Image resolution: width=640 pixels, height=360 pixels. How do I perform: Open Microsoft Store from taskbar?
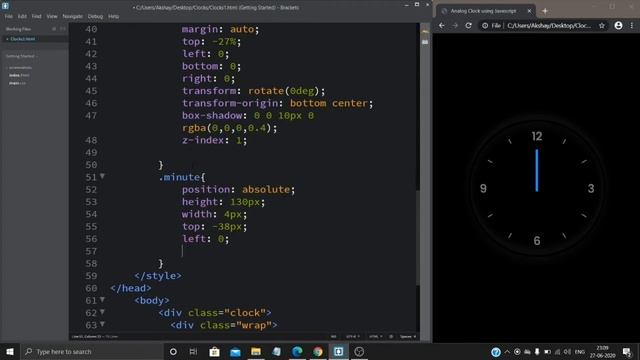point(214,351)
